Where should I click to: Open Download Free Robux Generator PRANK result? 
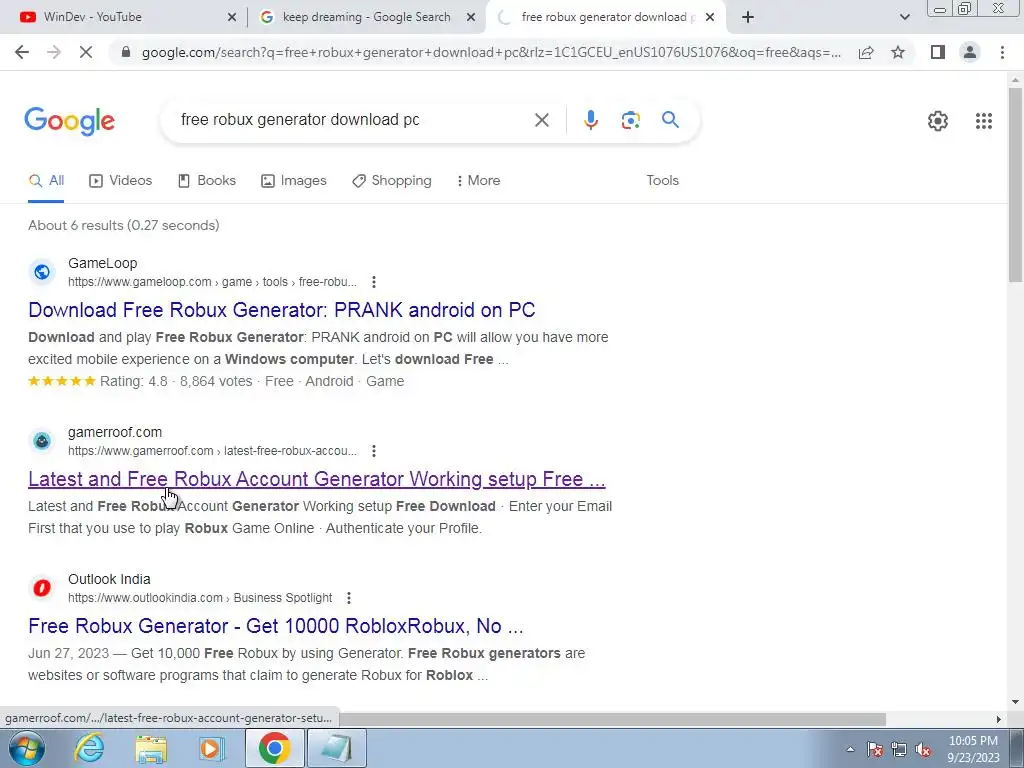(281, 310)
